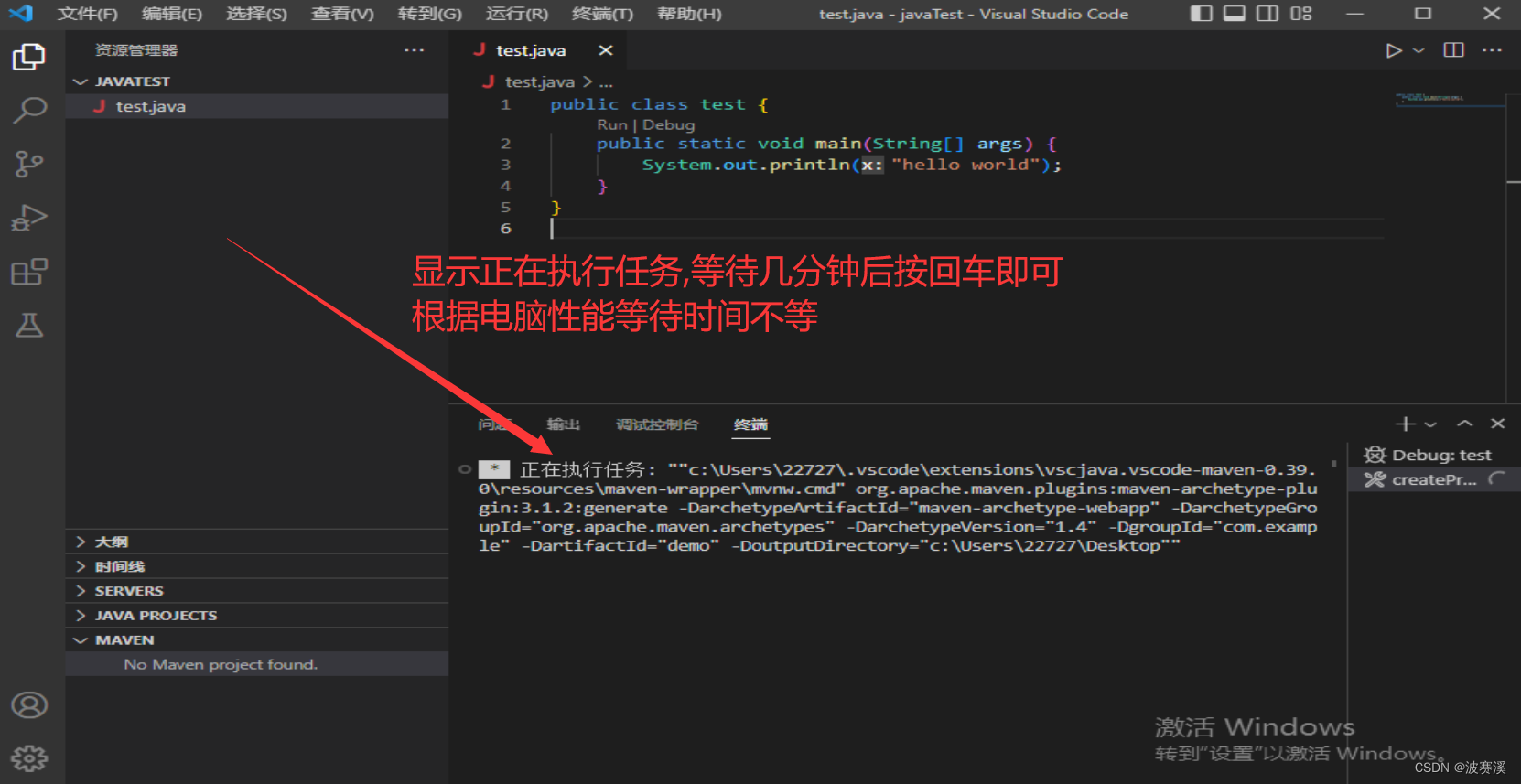Viewport: 1521px width, 784px height.
Task: Open the 转到(G) menu
Action: click(430, 14)
